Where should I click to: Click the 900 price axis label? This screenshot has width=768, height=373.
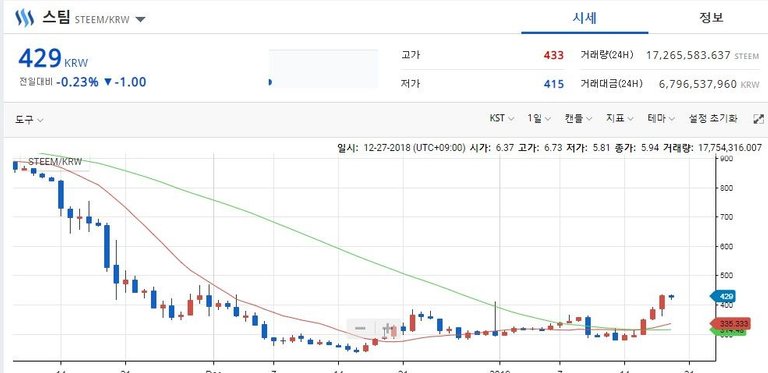(x=726, y=159)
